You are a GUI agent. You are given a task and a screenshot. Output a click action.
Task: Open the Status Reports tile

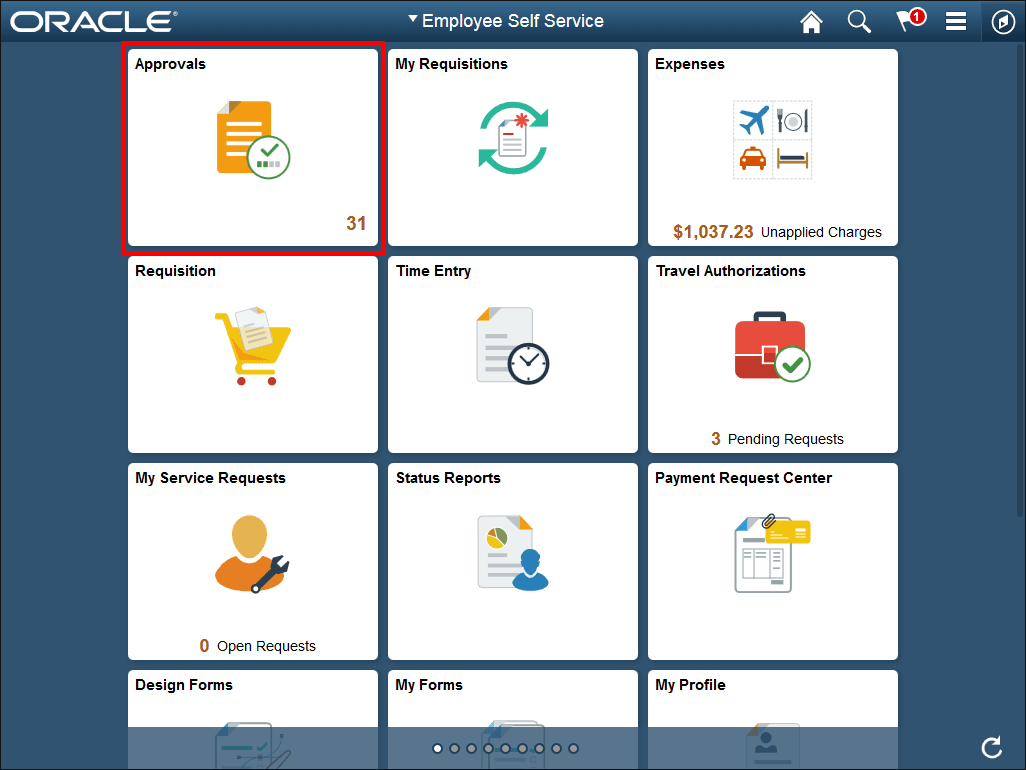point(512,560)
